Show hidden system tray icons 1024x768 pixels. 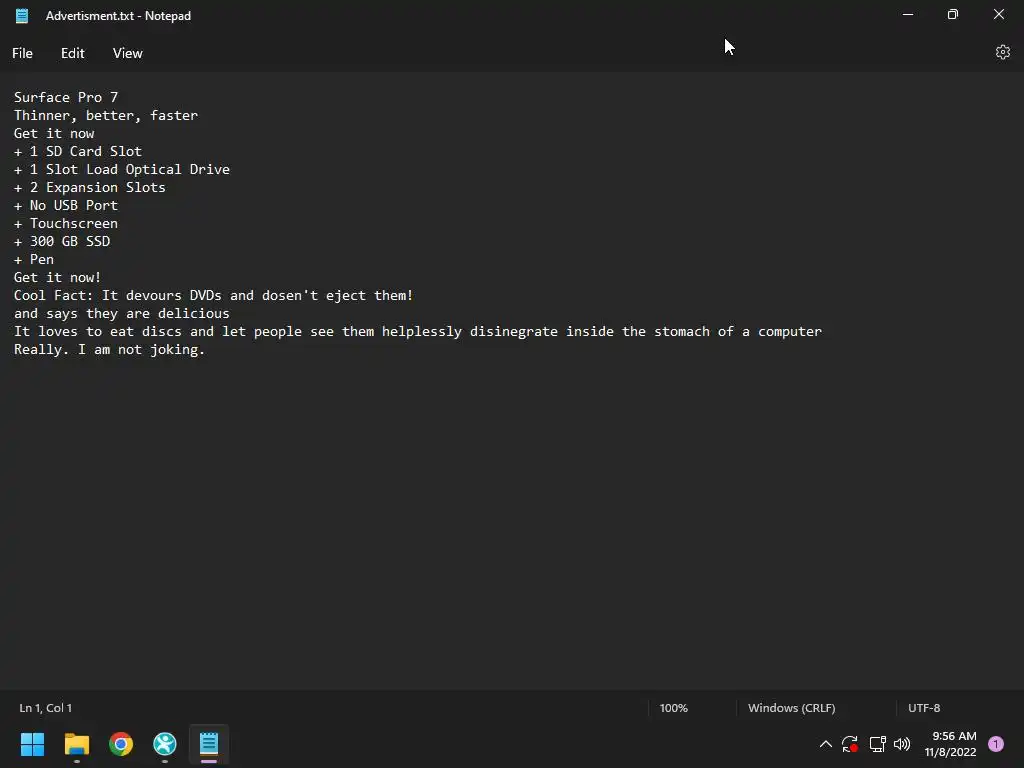pyautogui.click(x=825, y=744)
